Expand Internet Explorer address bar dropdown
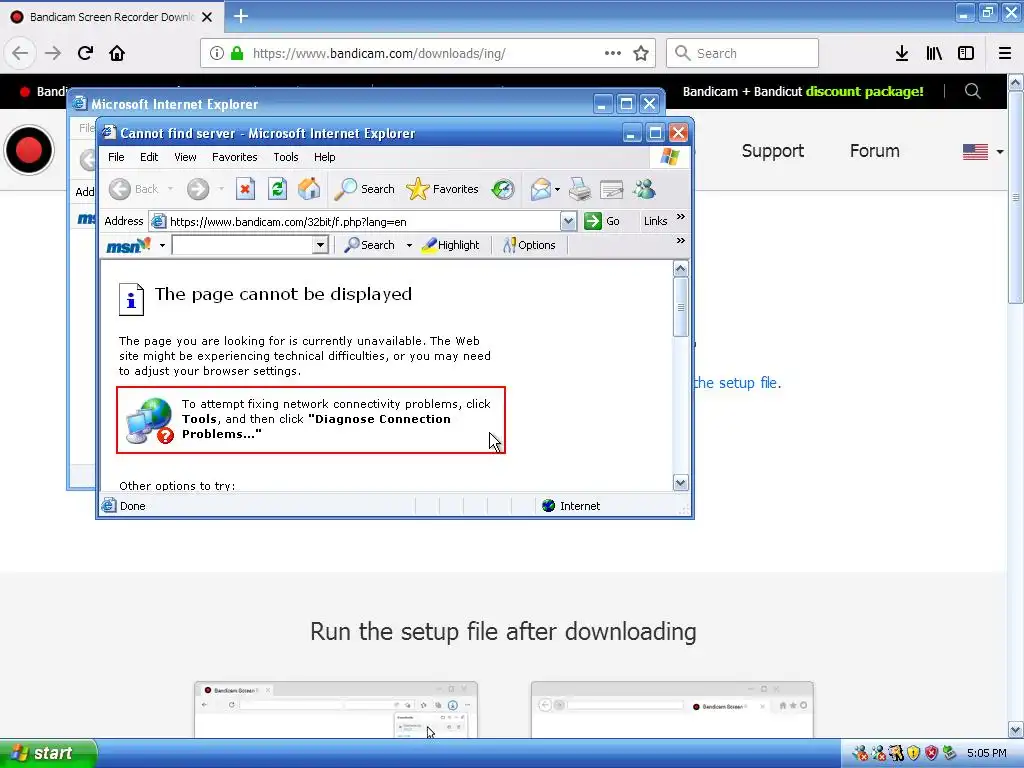The width and height of the screenshot is (1024, 768). point(568,221)
